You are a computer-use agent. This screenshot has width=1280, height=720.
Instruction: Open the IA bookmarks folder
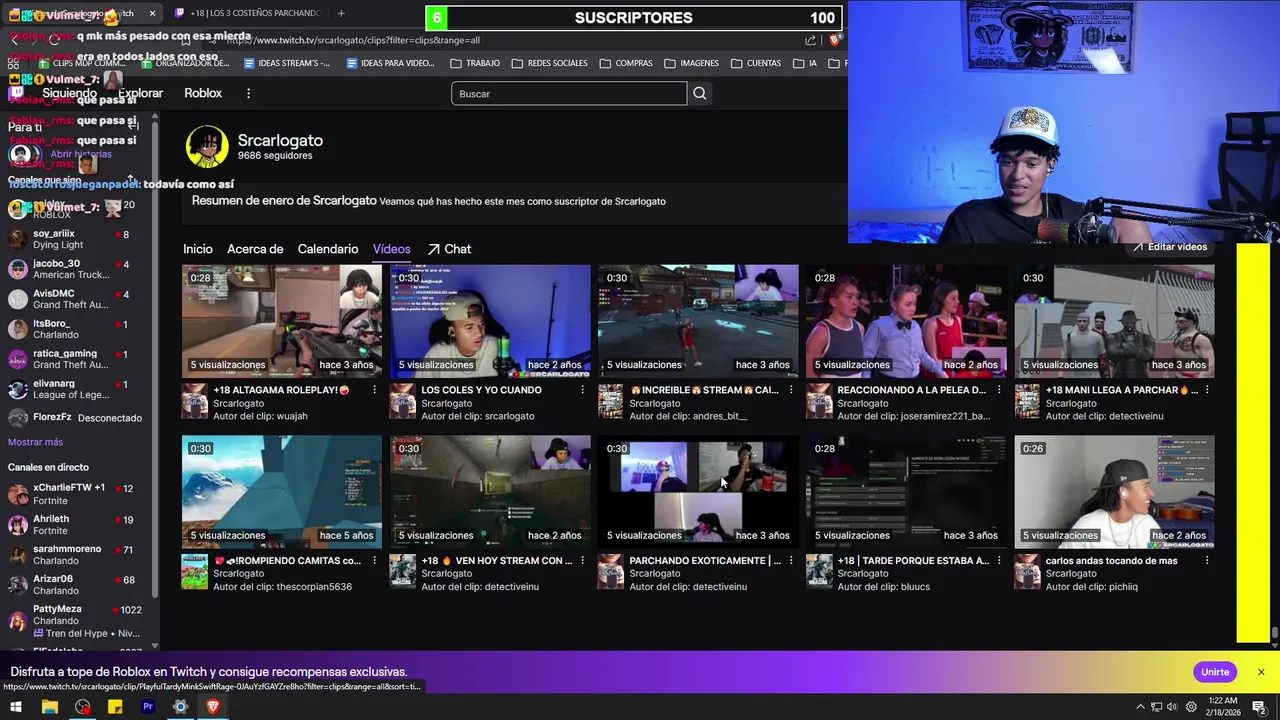point(805,63)
